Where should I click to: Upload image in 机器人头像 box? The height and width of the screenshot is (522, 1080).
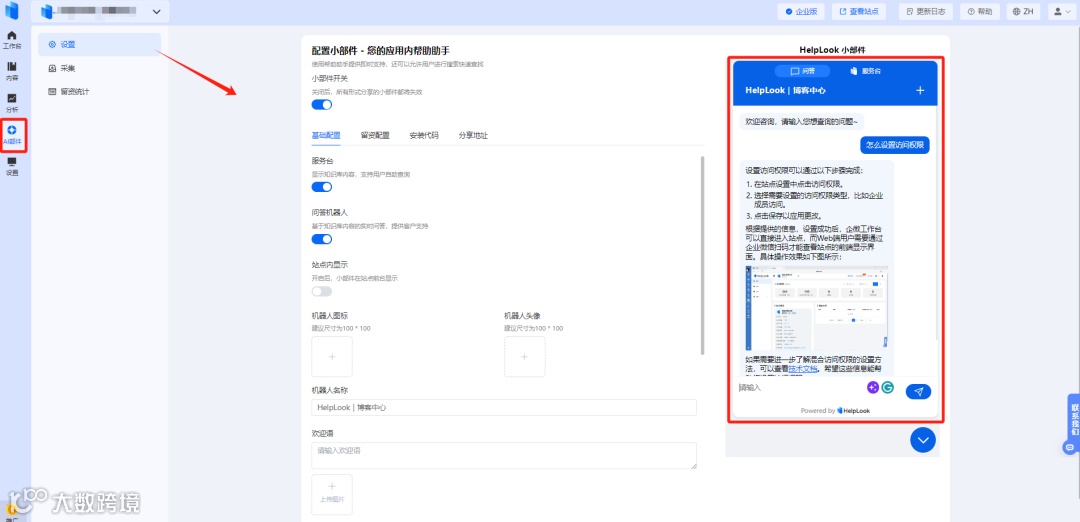coord(524,357)
